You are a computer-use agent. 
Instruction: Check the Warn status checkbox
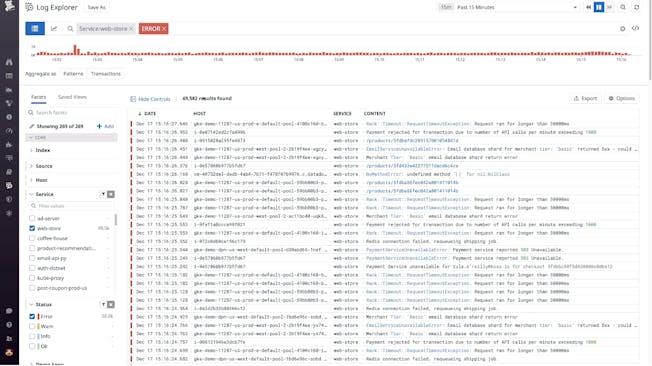pos(32,326)
